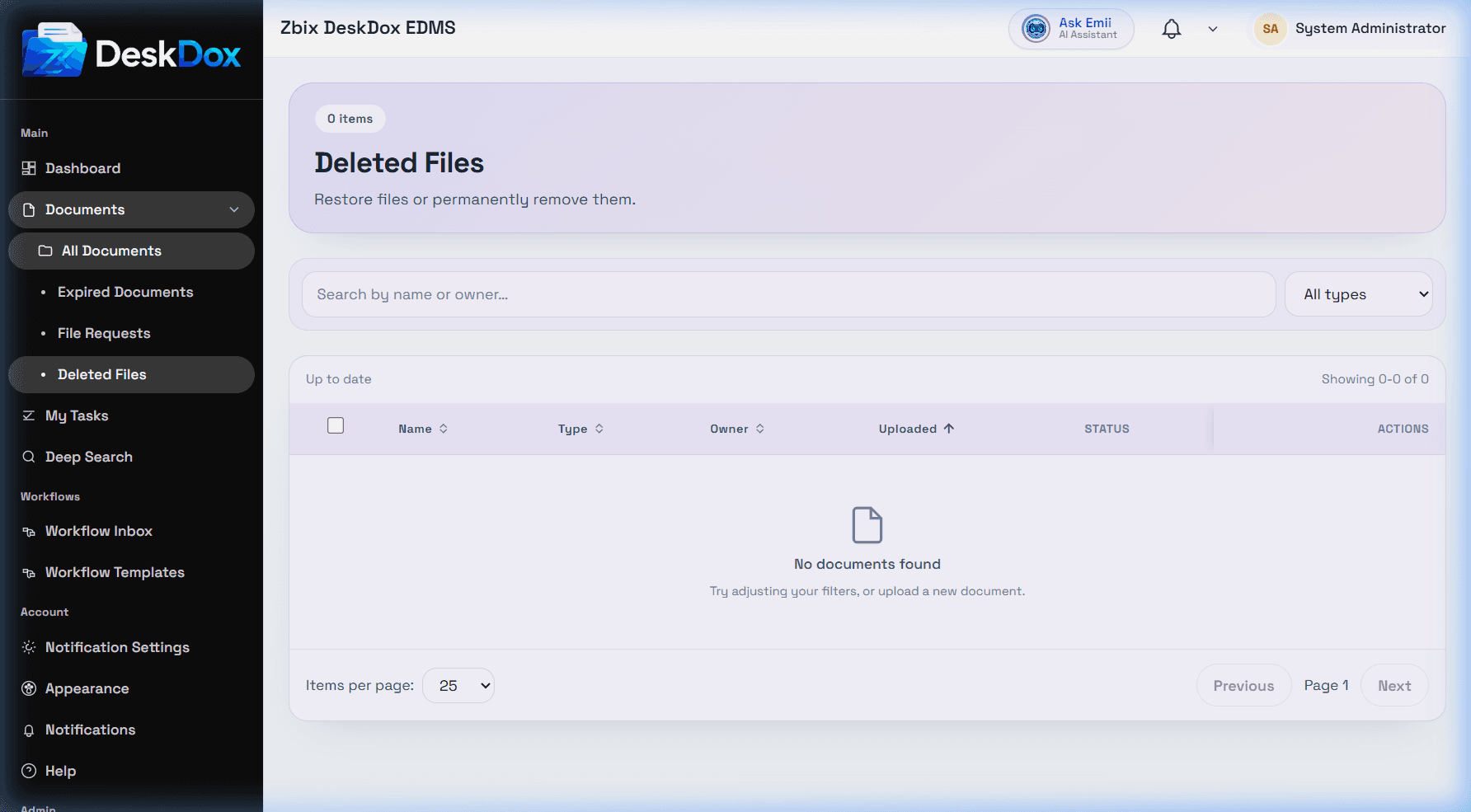The height and width of the screenshot is (812, 1471).
Task: Collapse the Documents menu chevron
Action: pos(234,210)
